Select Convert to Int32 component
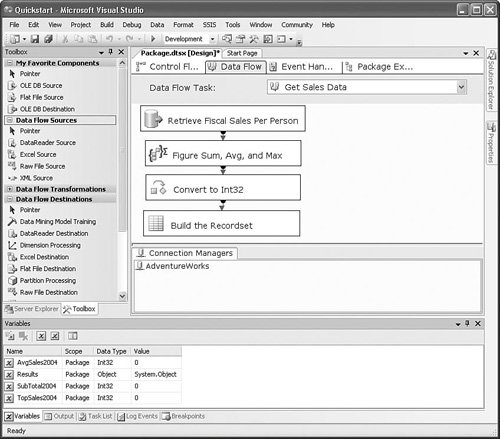This screenshot has height=439, width=500. 223,187
